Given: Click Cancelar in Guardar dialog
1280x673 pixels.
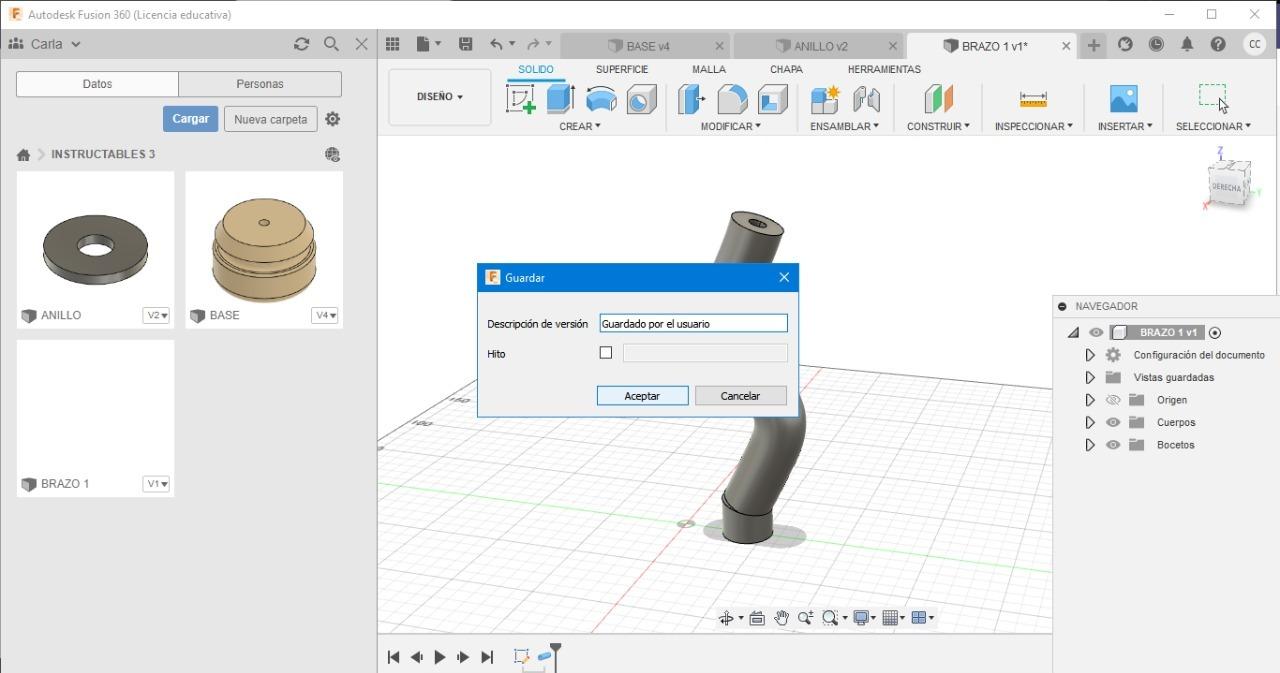Looking at the screenshot, I should click(741, 396).
